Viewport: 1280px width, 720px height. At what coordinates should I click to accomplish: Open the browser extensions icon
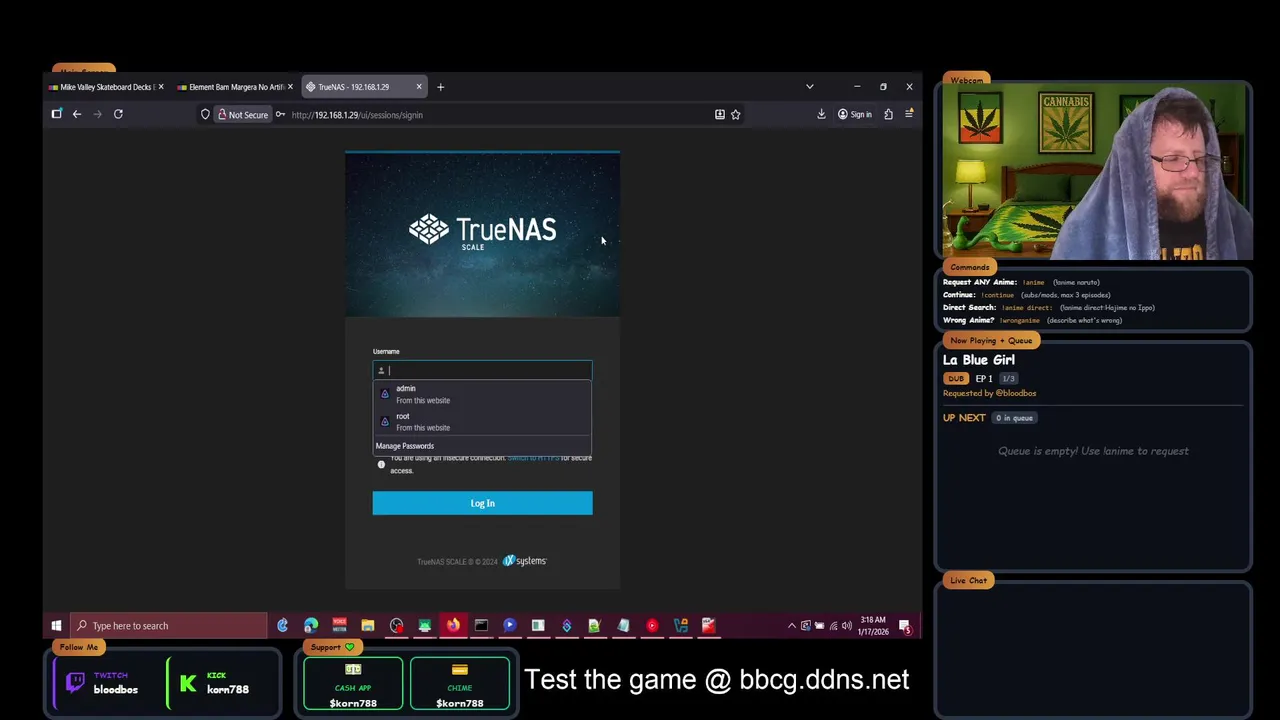pos(888,114)
